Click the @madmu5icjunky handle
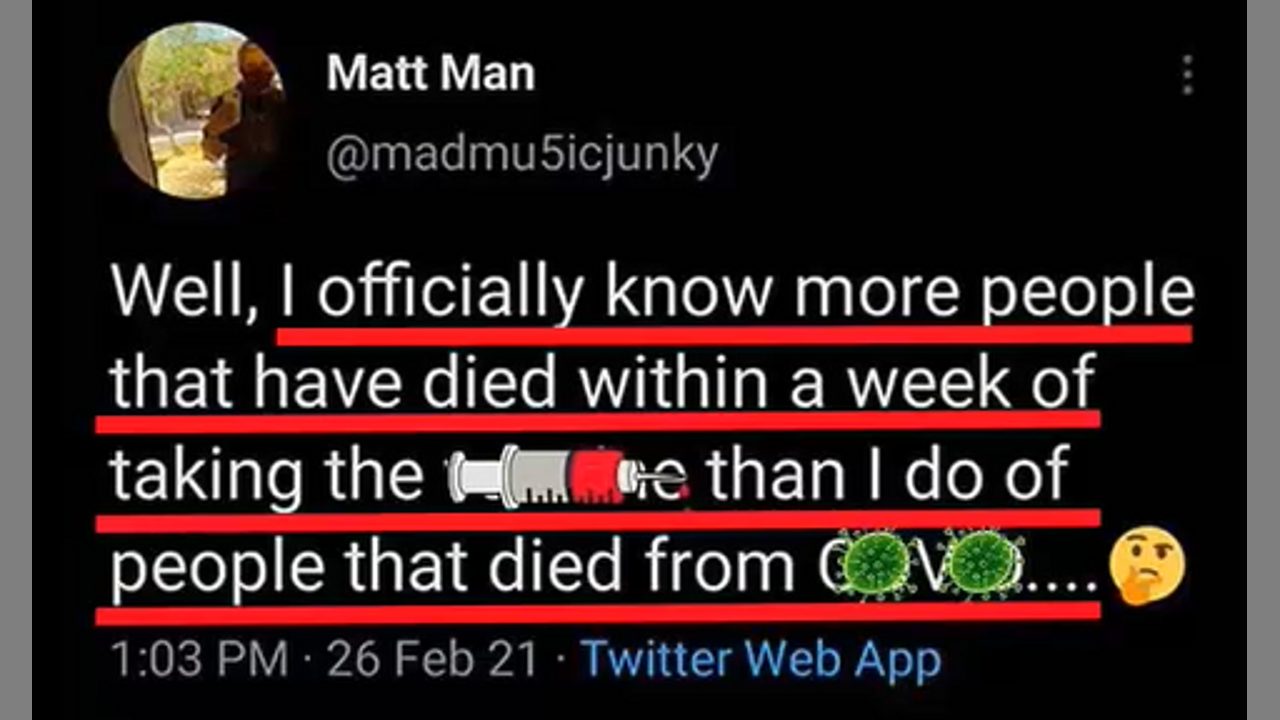This screenshot has width=1280, height=720. pos(522,156)
